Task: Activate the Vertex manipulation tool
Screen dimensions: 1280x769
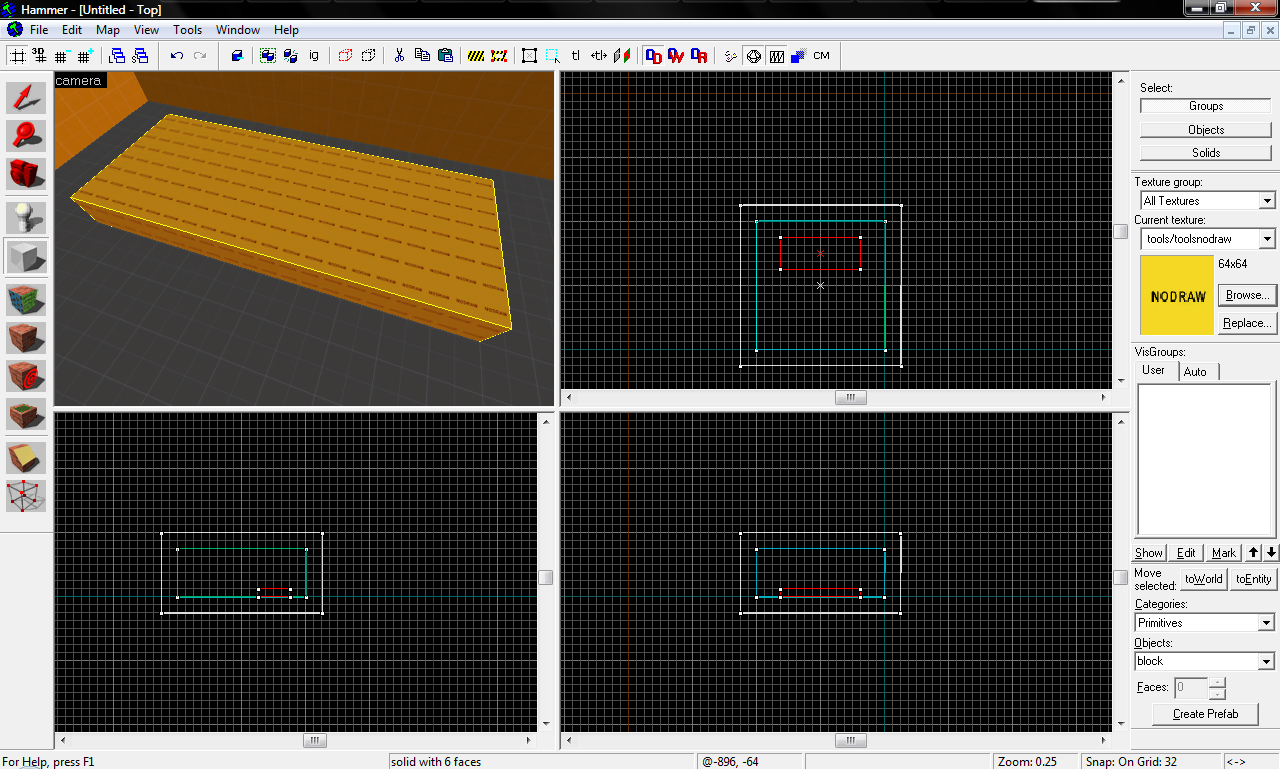Action: 26,496
